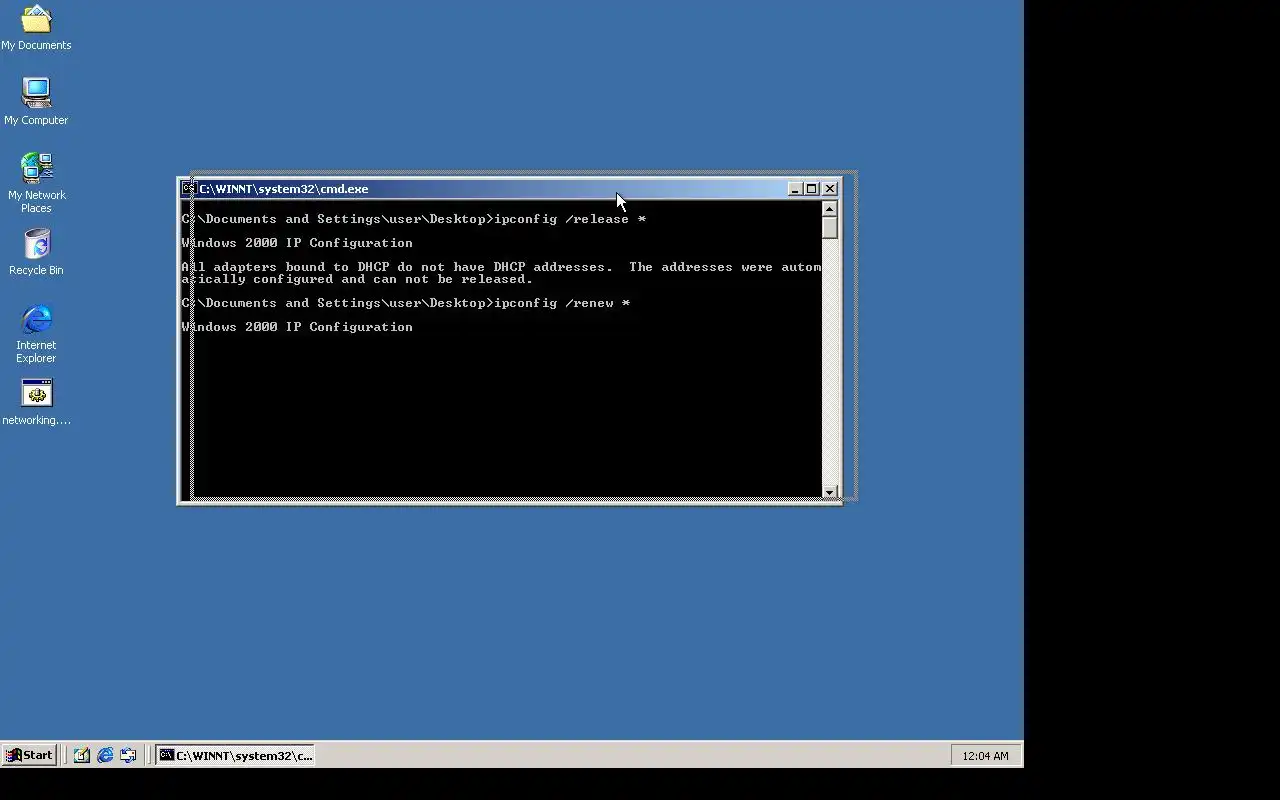The width and height of the screenshot is (1280, 800).
Task: Click the 'ipconfig /release *' command line
Action: (414, 219)
